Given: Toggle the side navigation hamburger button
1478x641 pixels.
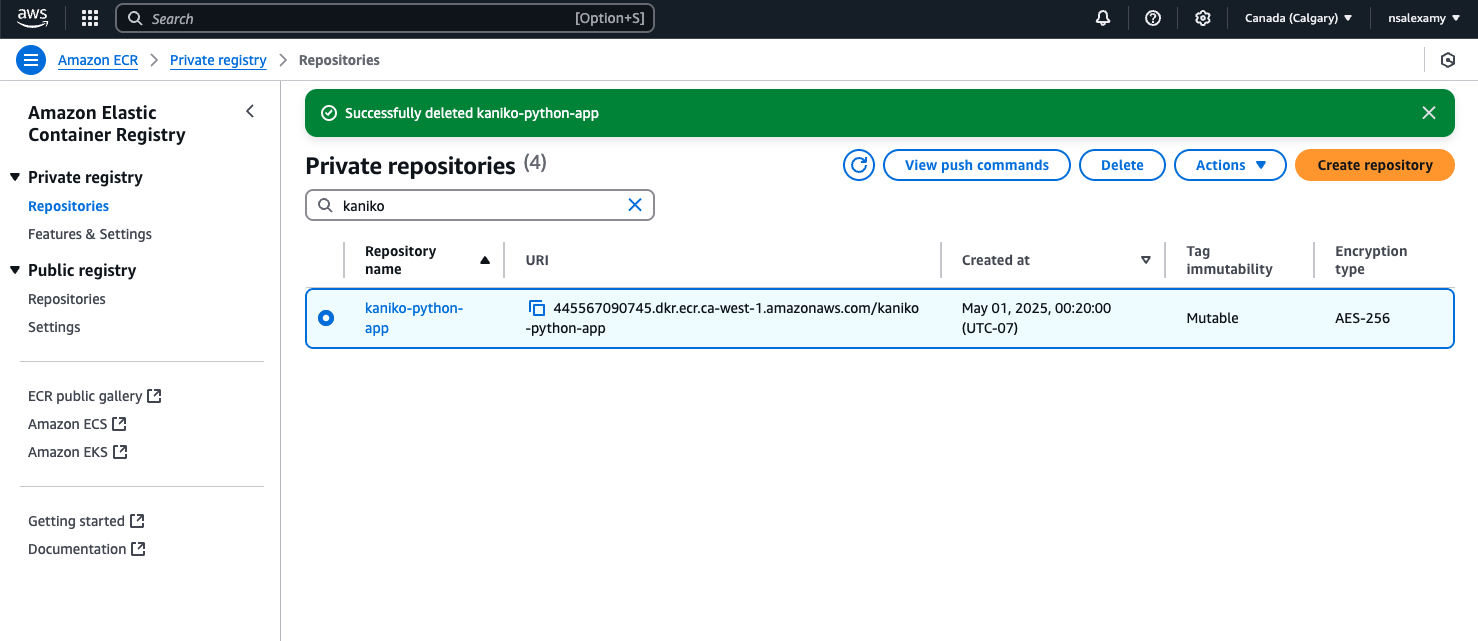Looking at the screenshot, I should tap(31, 60).
